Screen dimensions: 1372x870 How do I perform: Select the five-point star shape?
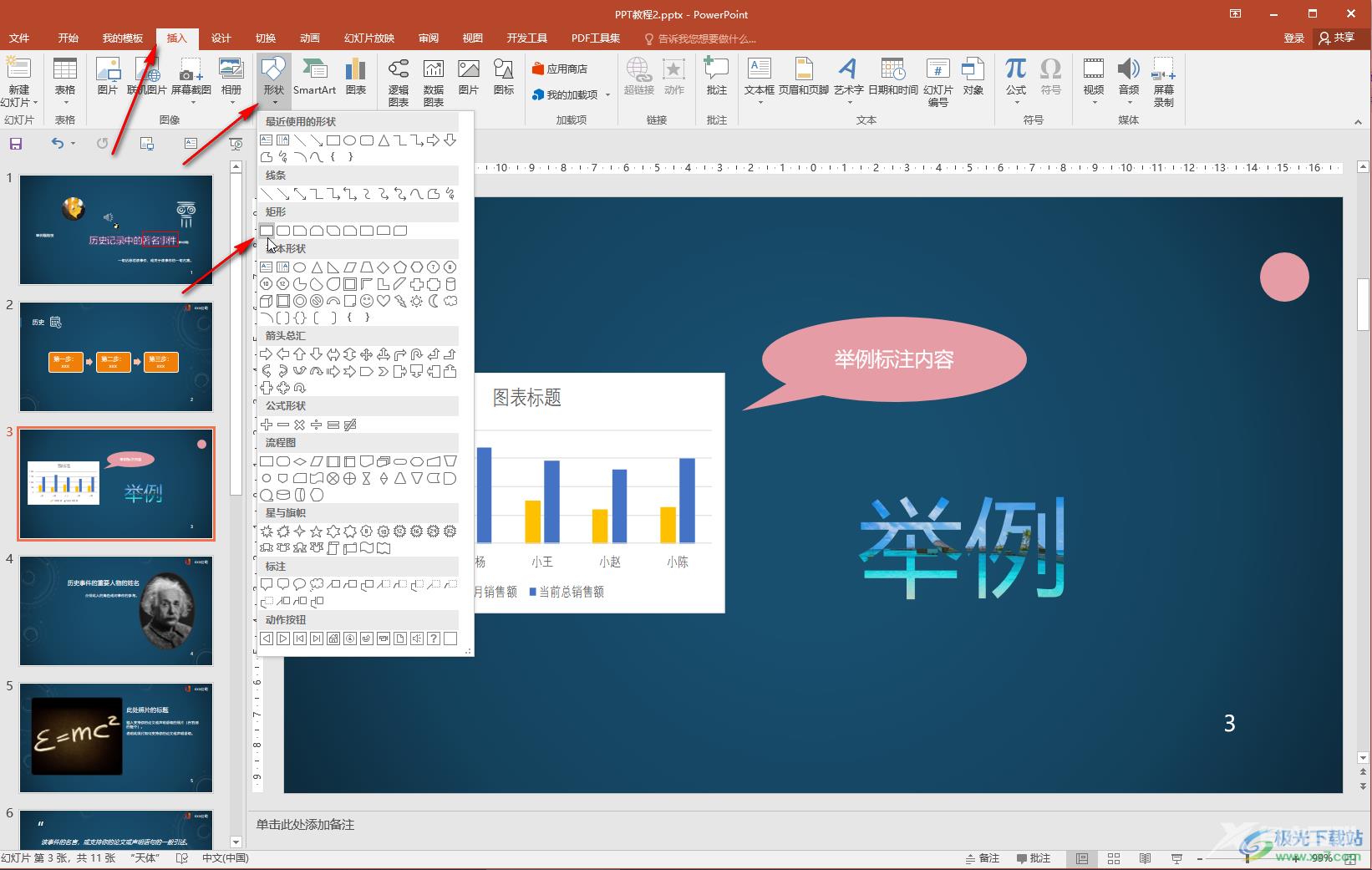click(317, 532)
